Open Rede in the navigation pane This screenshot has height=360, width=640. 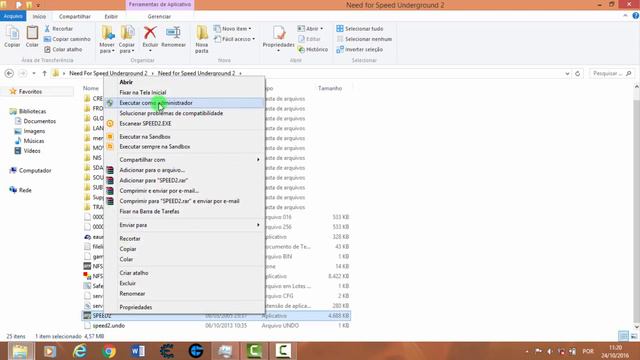click(x=25, y=190)
